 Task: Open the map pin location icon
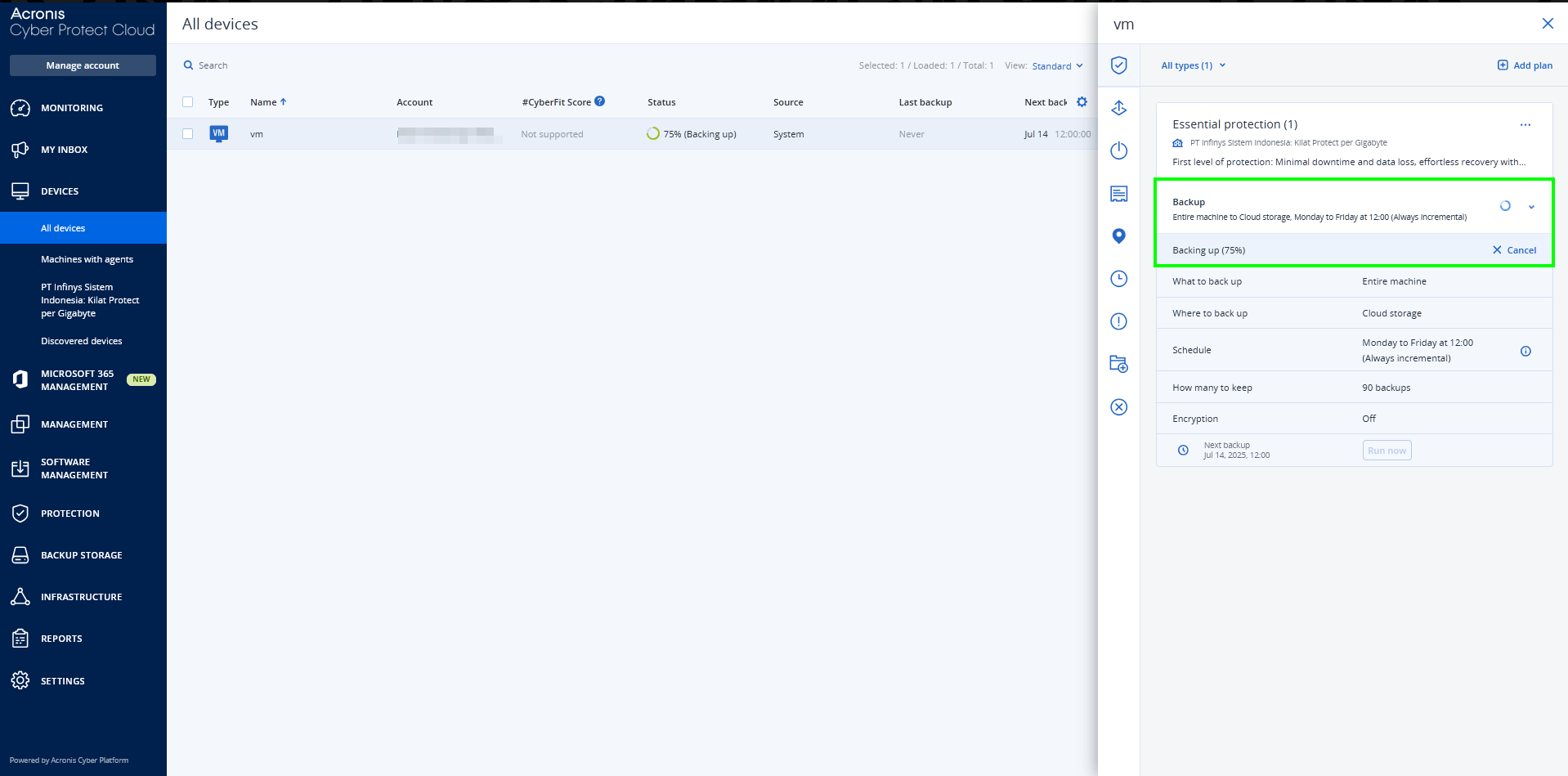(1118, 236)
